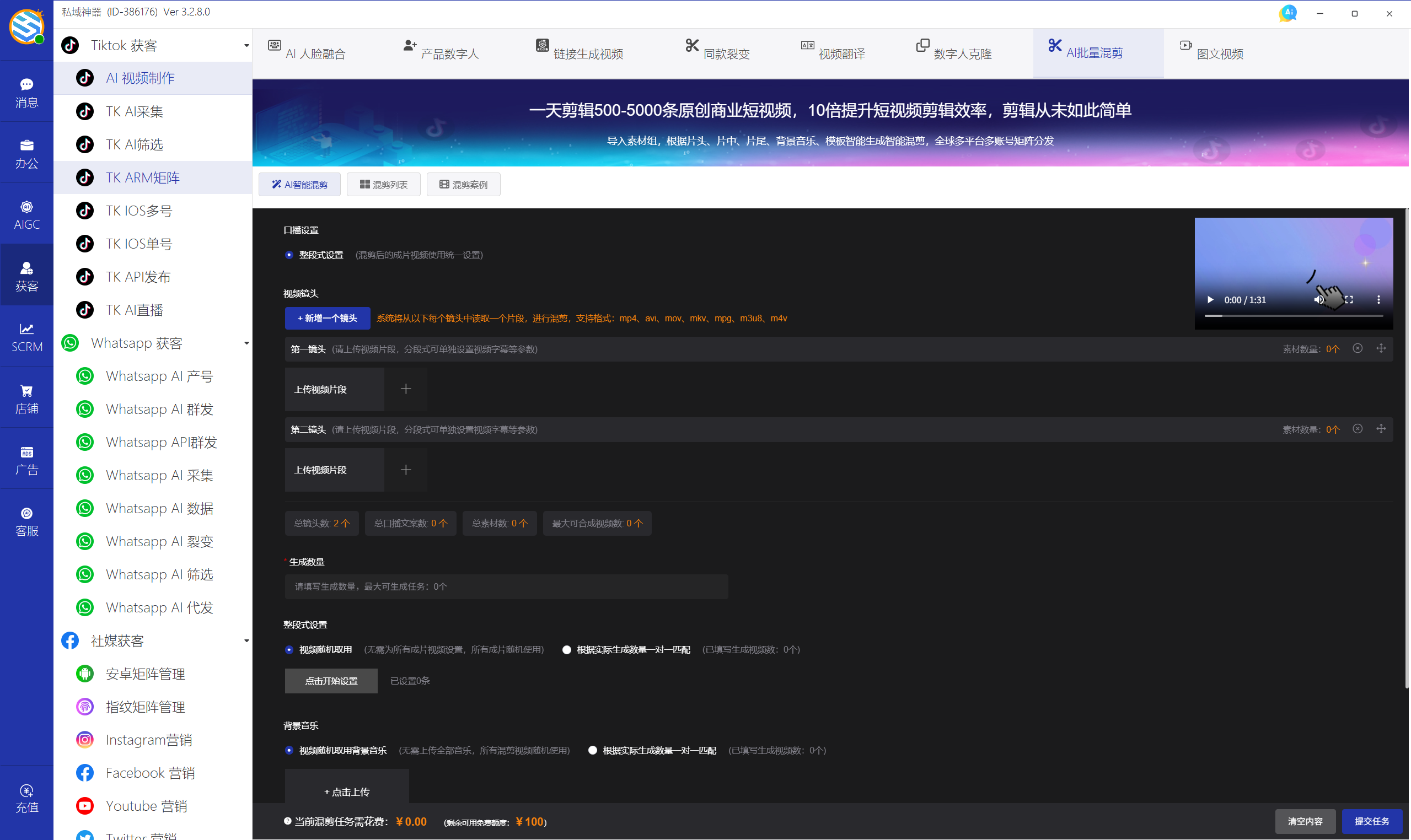Click the plus icon under 第一镜头 upload
The image size is (1411, 840).
(405, 390)
